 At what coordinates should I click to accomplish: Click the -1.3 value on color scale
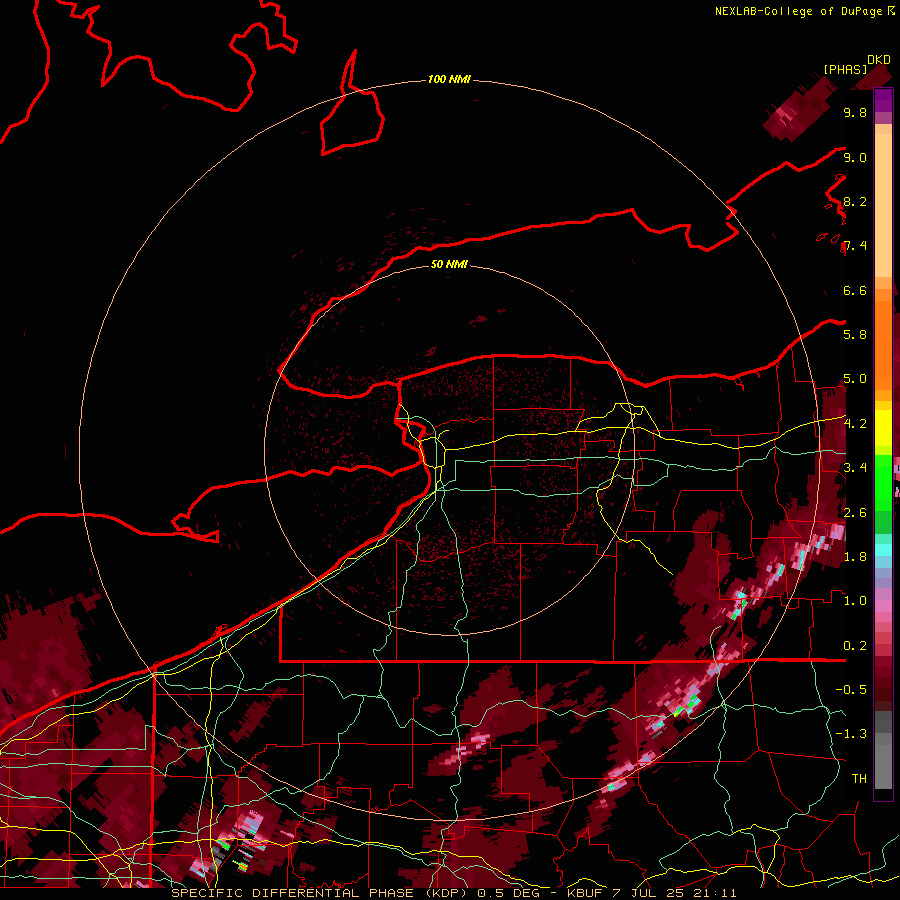point(851,734)
